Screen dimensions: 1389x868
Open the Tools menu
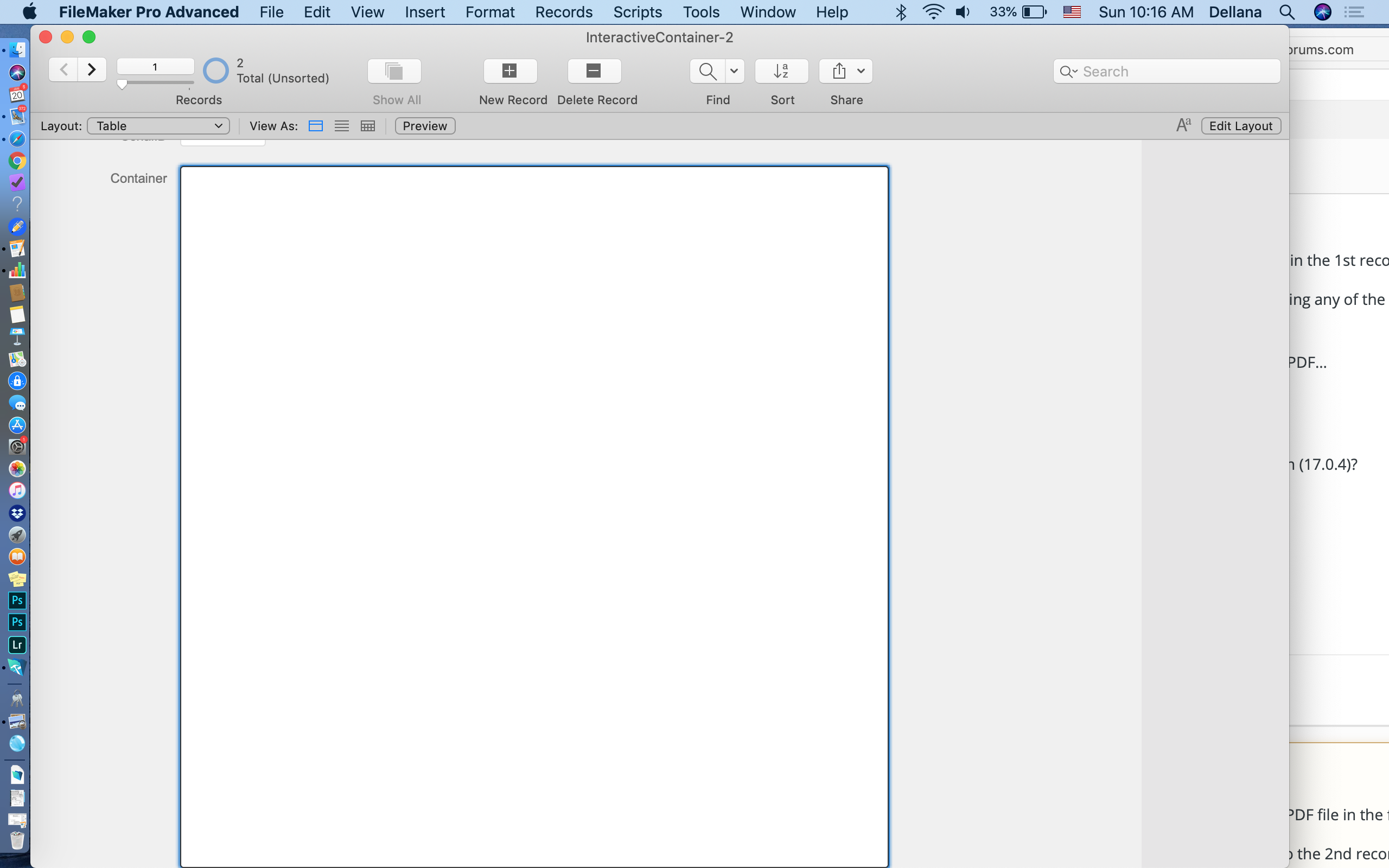pos(701,12)
